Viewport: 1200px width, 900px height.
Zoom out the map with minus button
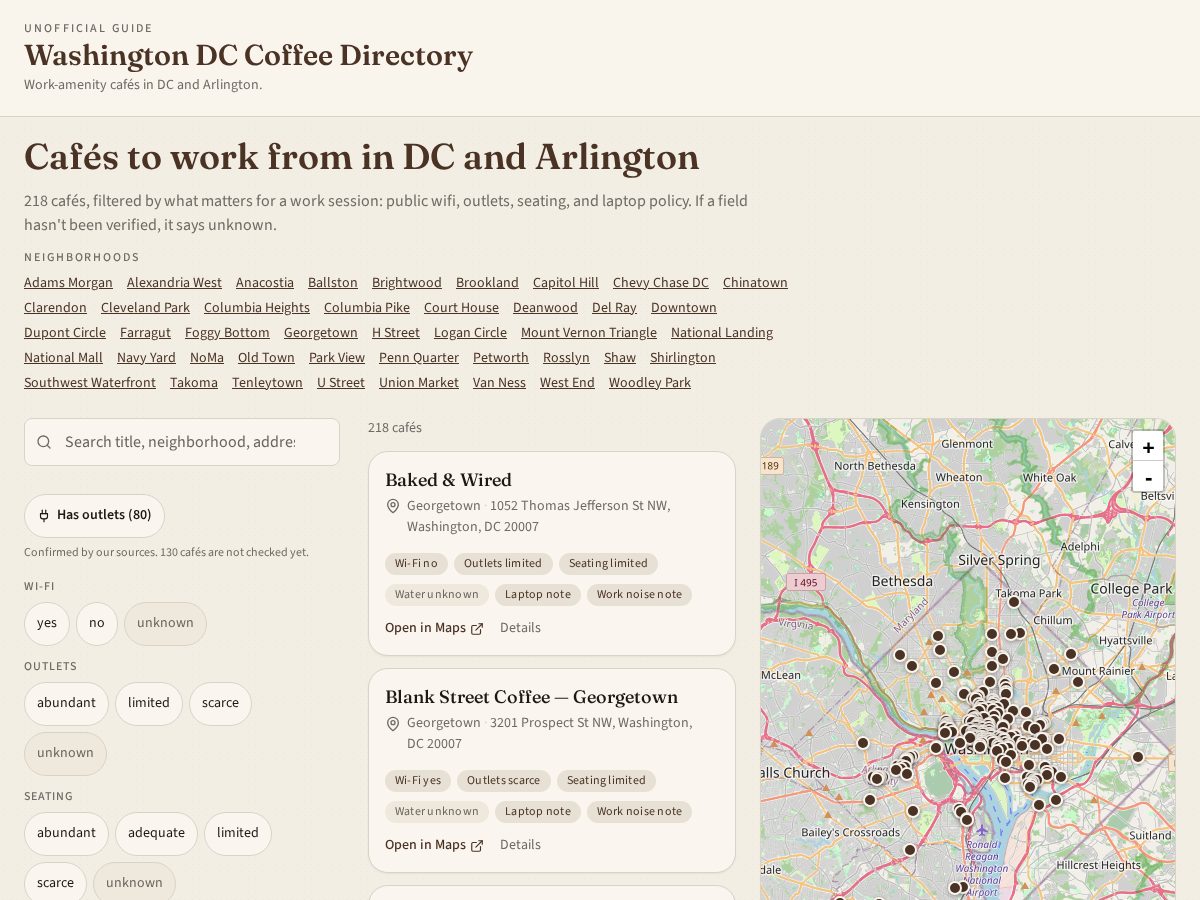pyautogui.click(x=1148, y=477)
